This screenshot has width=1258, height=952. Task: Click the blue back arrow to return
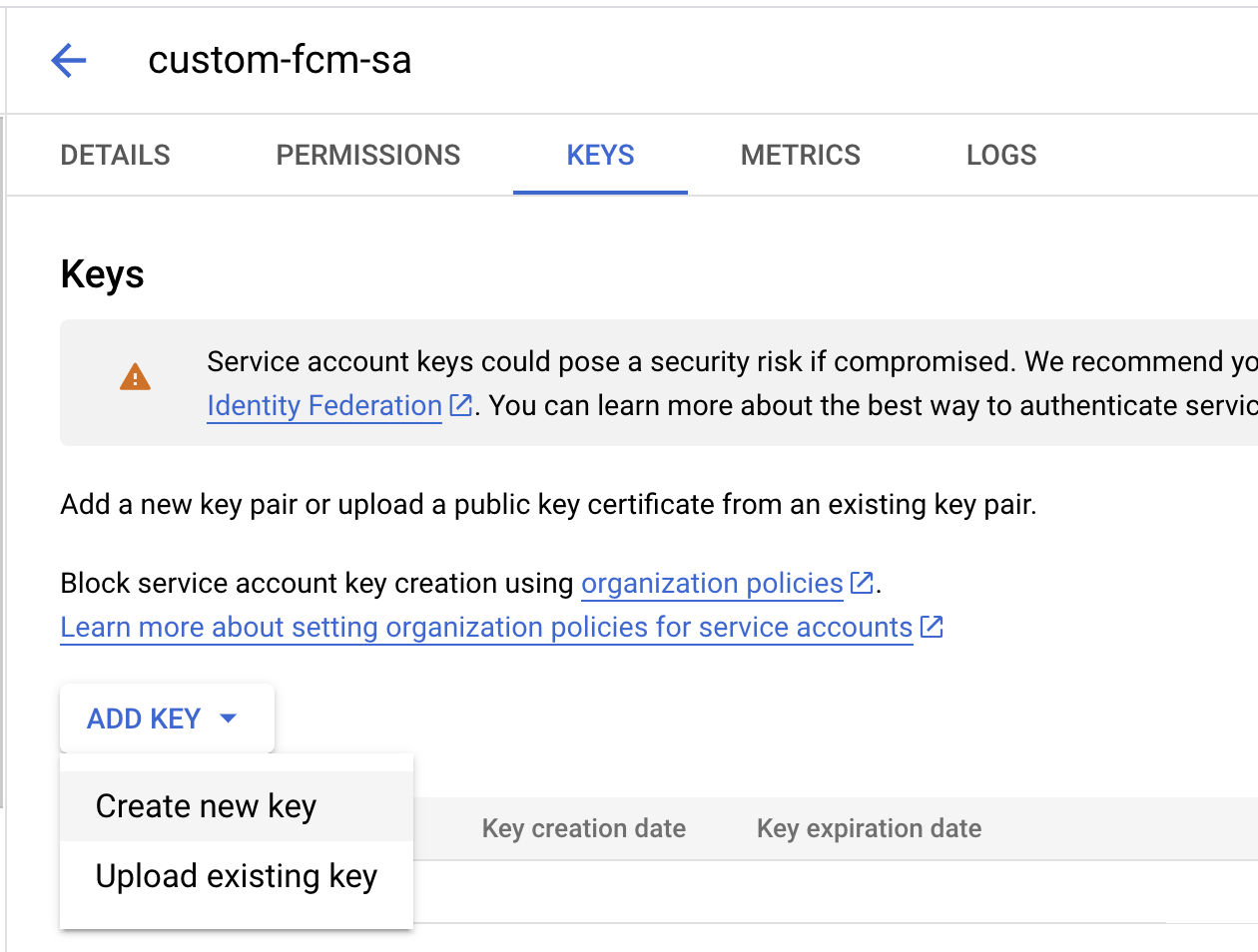(x=68, y=60)
